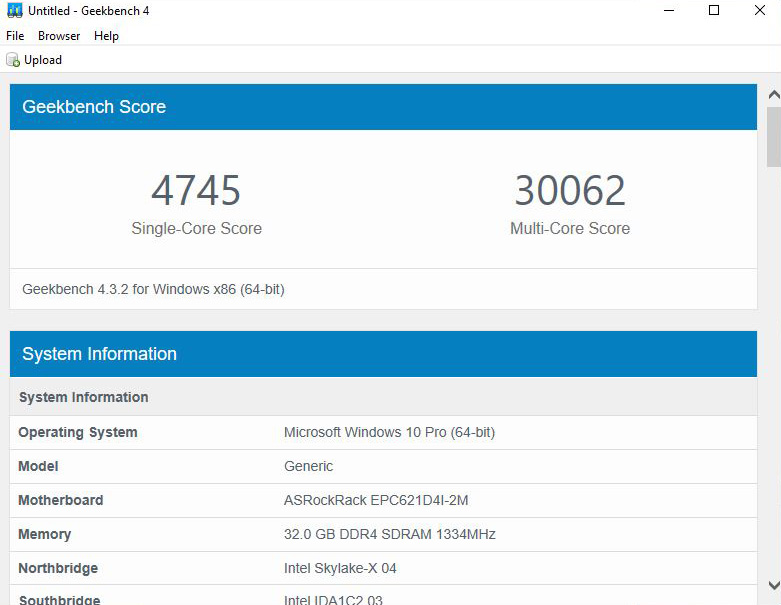781x605 pixels.
Task: Open the Help menu
Action: click(x=106, y=36)
